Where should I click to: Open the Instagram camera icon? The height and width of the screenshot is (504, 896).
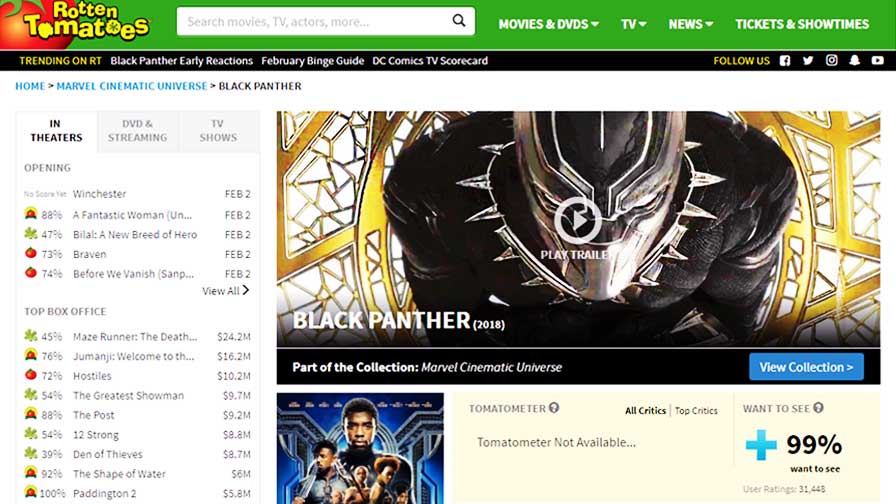click(x=831, y=61)
